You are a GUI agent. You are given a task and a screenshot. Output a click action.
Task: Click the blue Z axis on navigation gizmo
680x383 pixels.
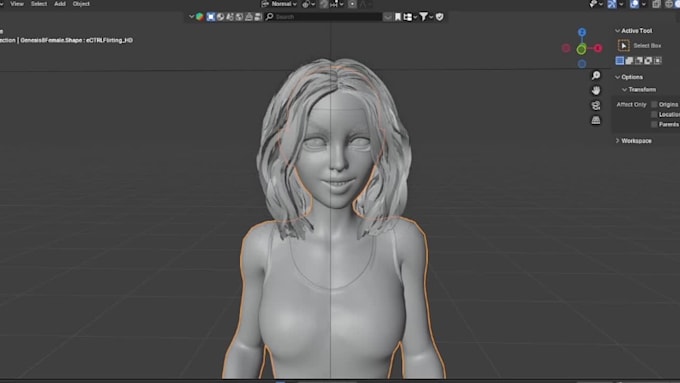(x=582, y=32)
